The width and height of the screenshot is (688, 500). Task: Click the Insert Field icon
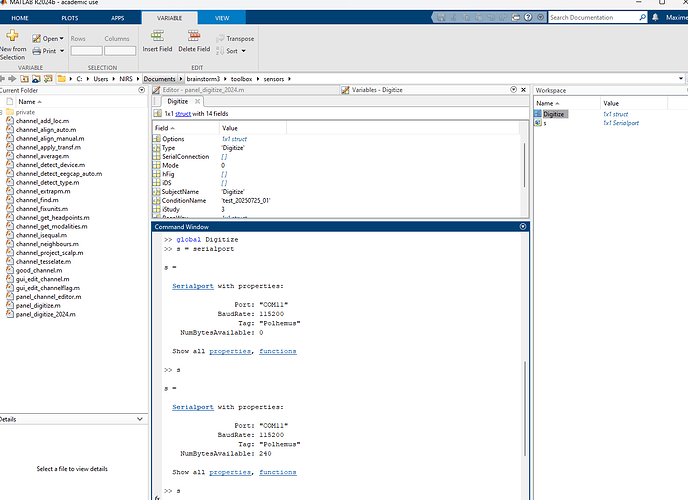pos(157,36)
